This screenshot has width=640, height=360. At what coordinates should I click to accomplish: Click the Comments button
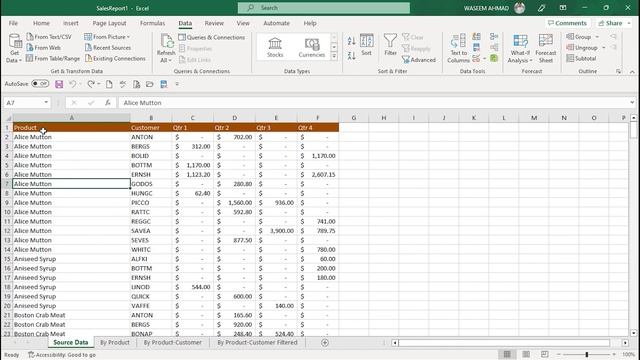pos(567,23)
